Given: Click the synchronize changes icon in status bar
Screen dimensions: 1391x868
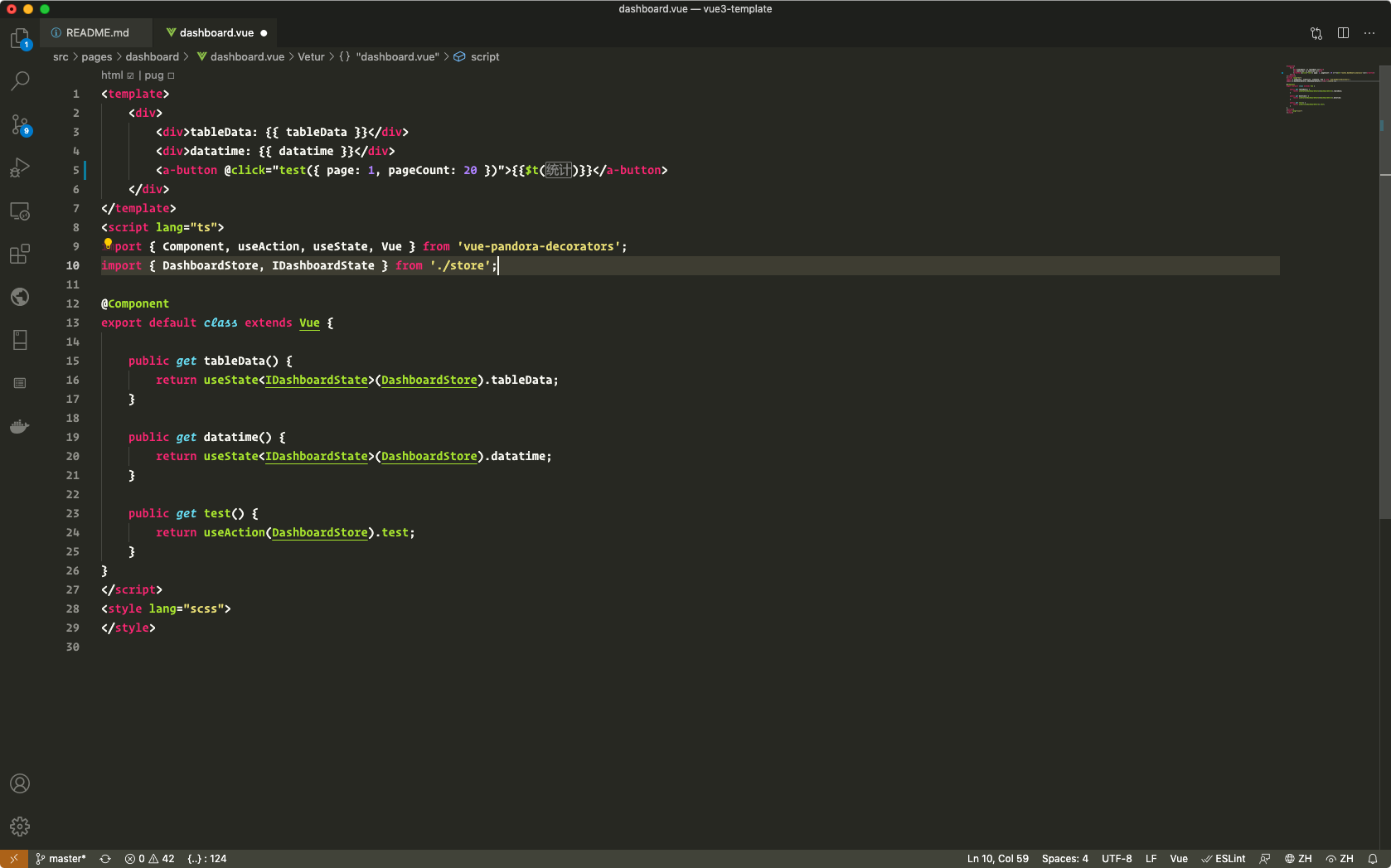Looking at the screenshot, I should [105, 859].
